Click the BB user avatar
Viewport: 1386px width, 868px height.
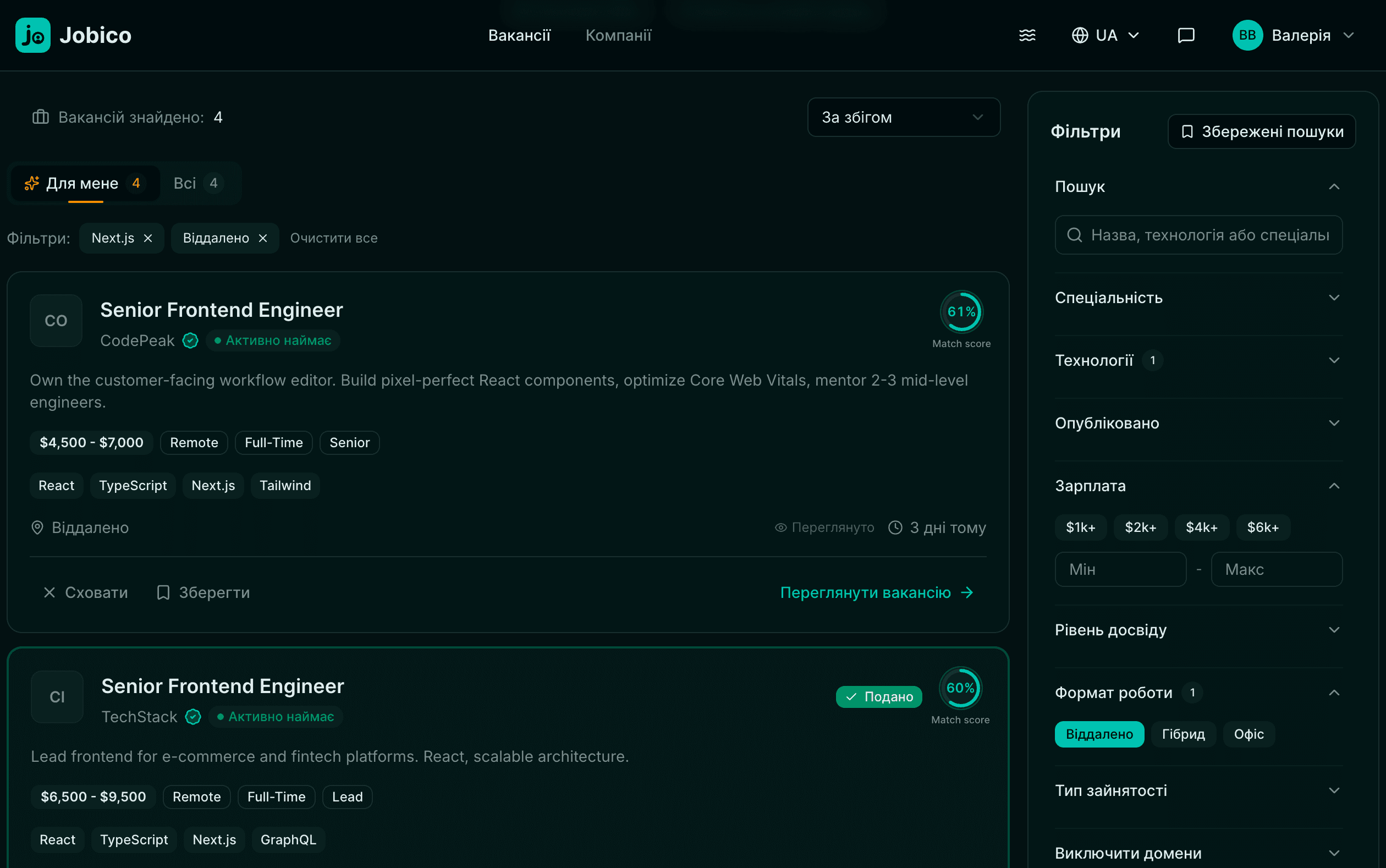pos(1248,35)
